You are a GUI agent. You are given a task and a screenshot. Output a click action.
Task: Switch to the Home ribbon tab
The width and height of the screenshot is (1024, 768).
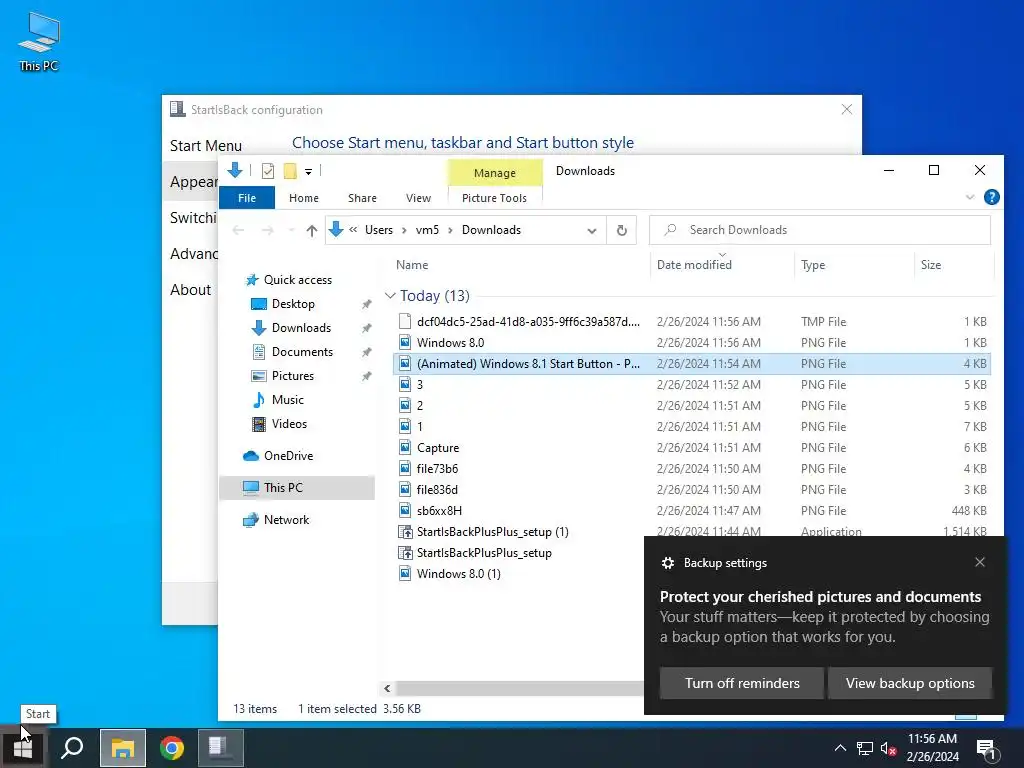click(304, 198)
